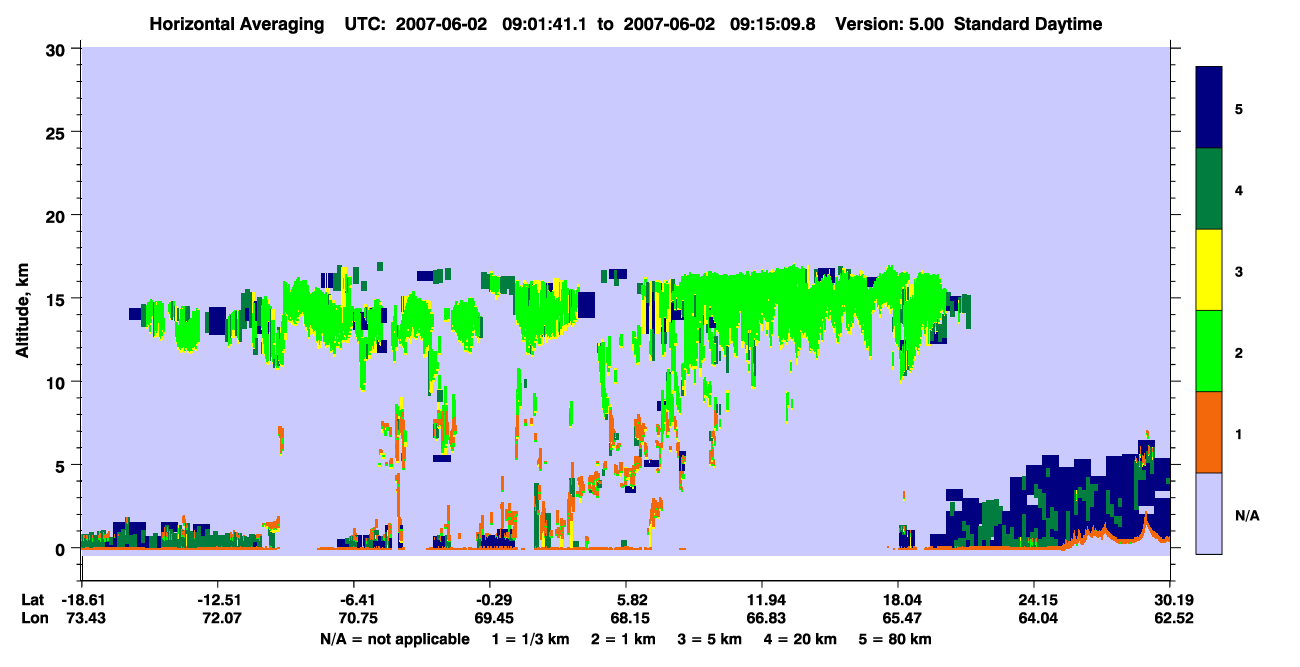This screenshot has width=1300, height=667.
Task: Click the colorbar label 3
Action: coord(1239,270)
